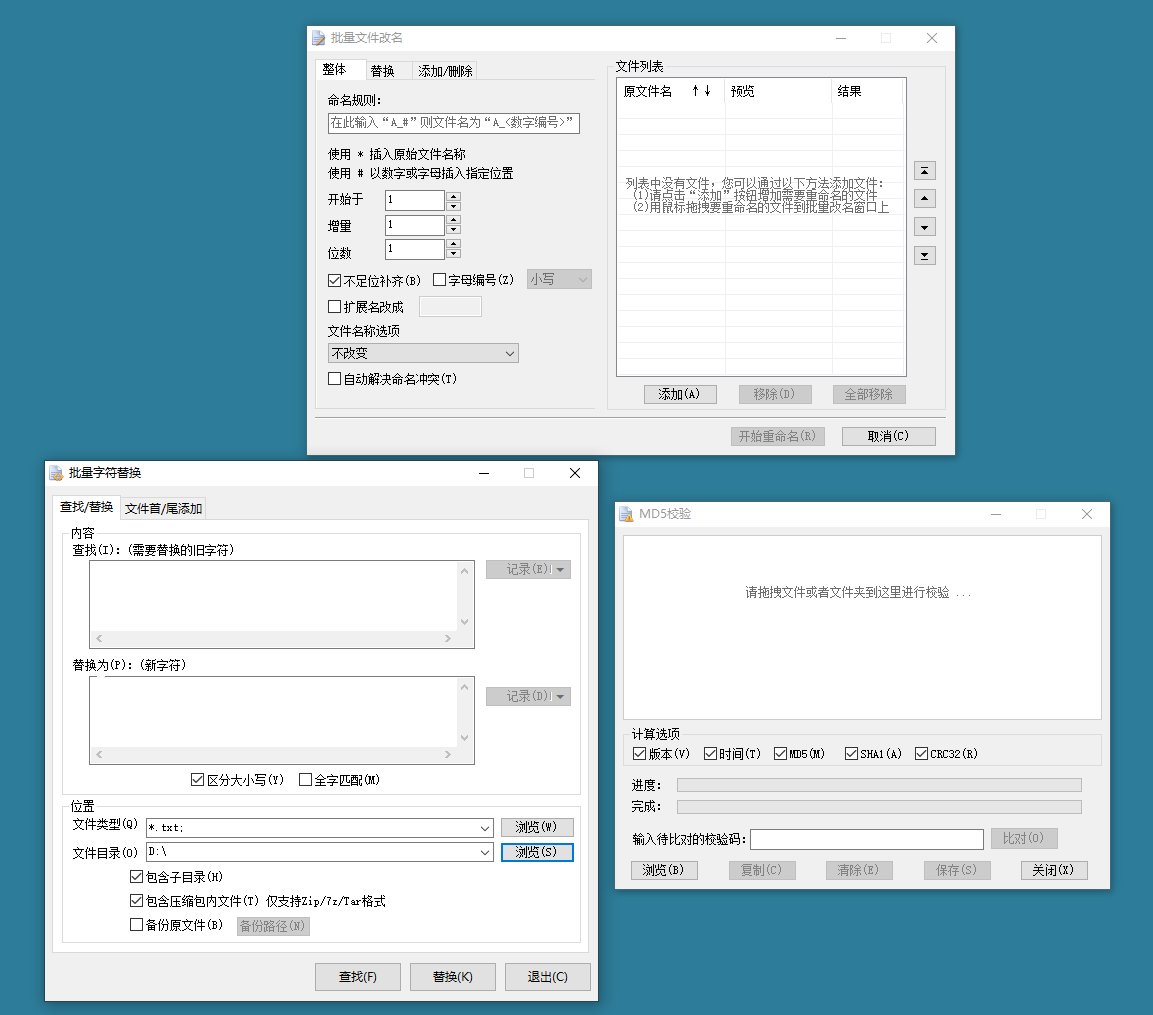Click the 输入待比对的校验码 input field

click(866, 839)
